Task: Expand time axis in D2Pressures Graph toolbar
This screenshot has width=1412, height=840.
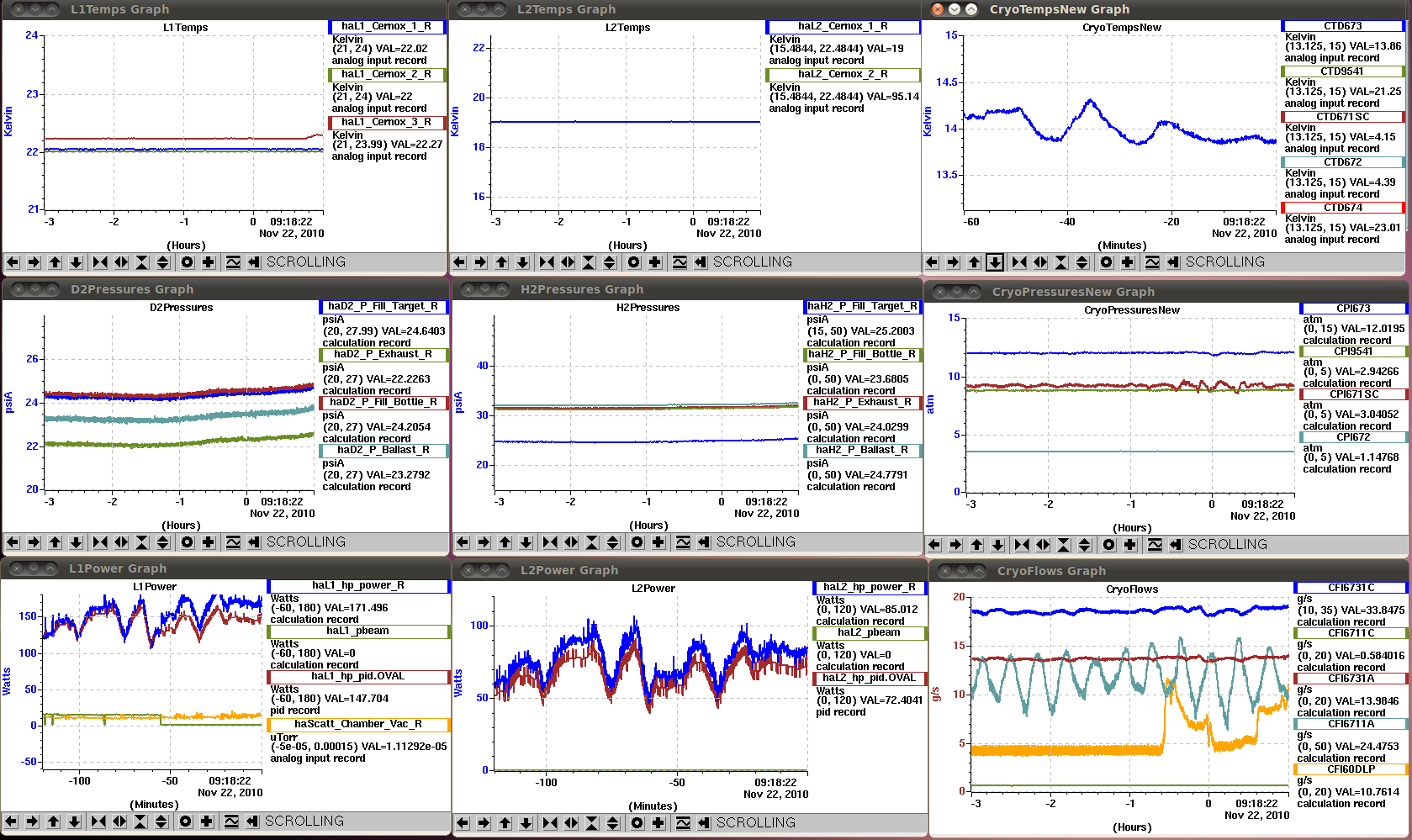Action: pos(121,542)
